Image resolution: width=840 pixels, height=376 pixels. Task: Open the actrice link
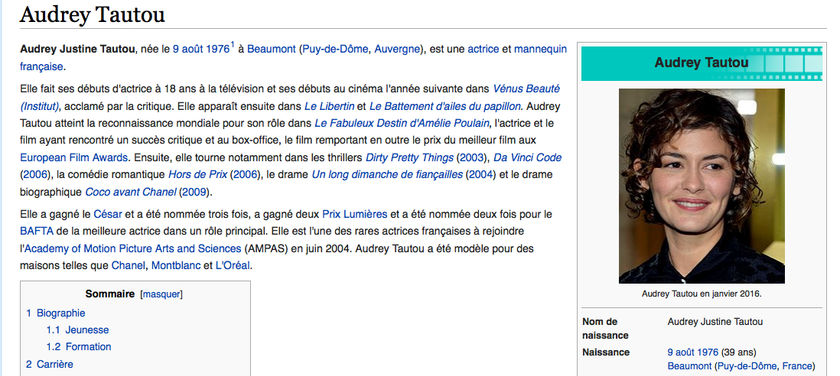tap(483, 49)
